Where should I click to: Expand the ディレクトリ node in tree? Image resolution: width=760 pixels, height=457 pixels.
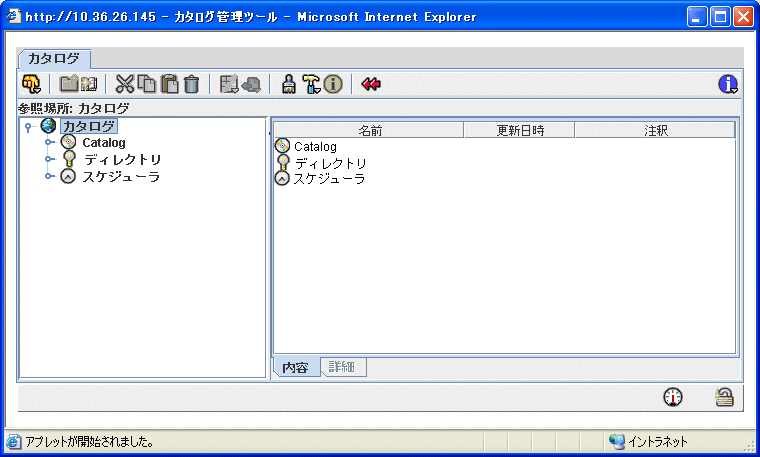(49, 158)
